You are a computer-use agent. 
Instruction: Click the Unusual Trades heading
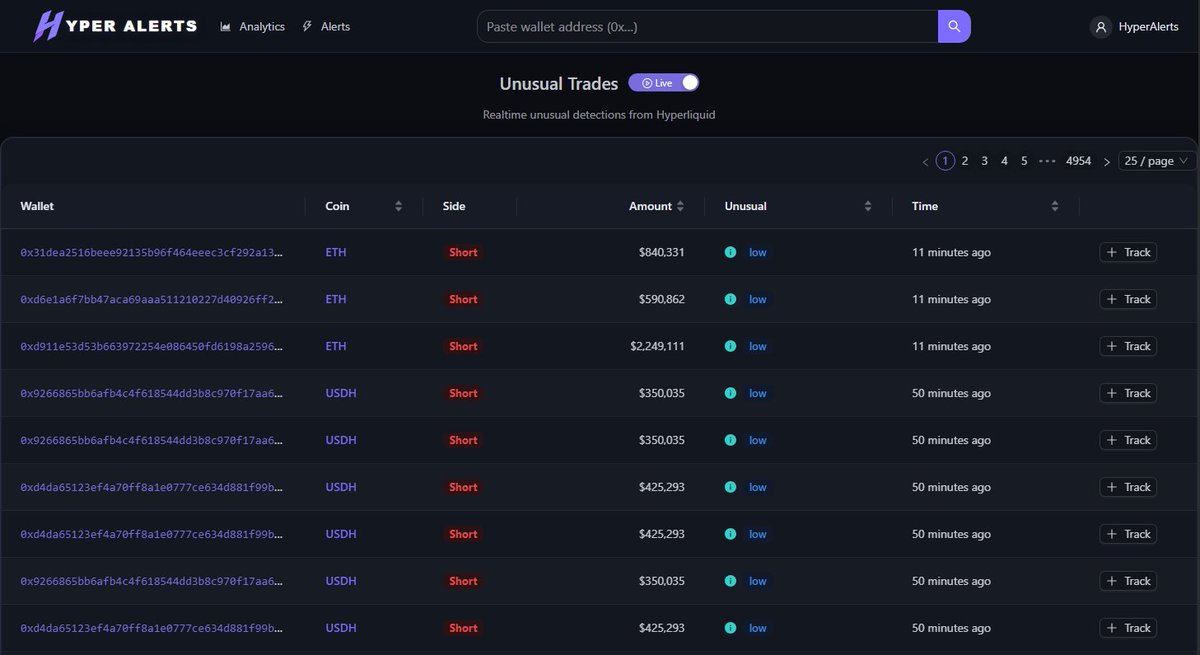(x=559, y=83)
